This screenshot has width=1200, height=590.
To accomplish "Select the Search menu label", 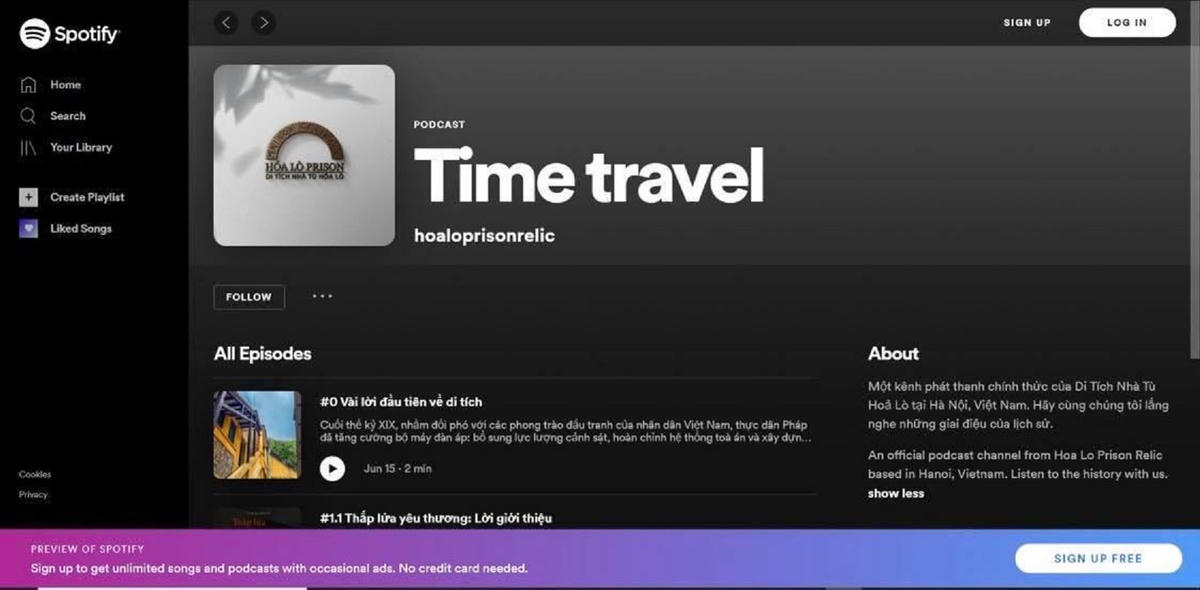I will [68, 116].
